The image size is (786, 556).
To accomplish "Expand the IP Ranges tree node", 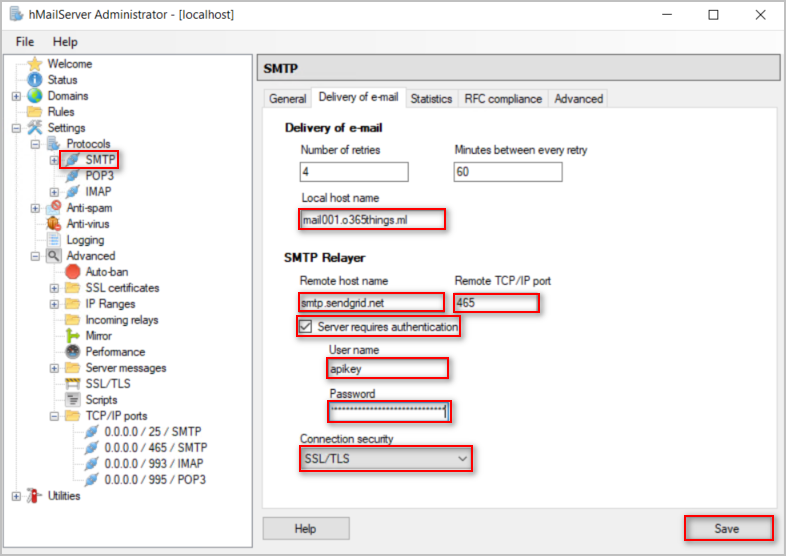I will [54, 304].
